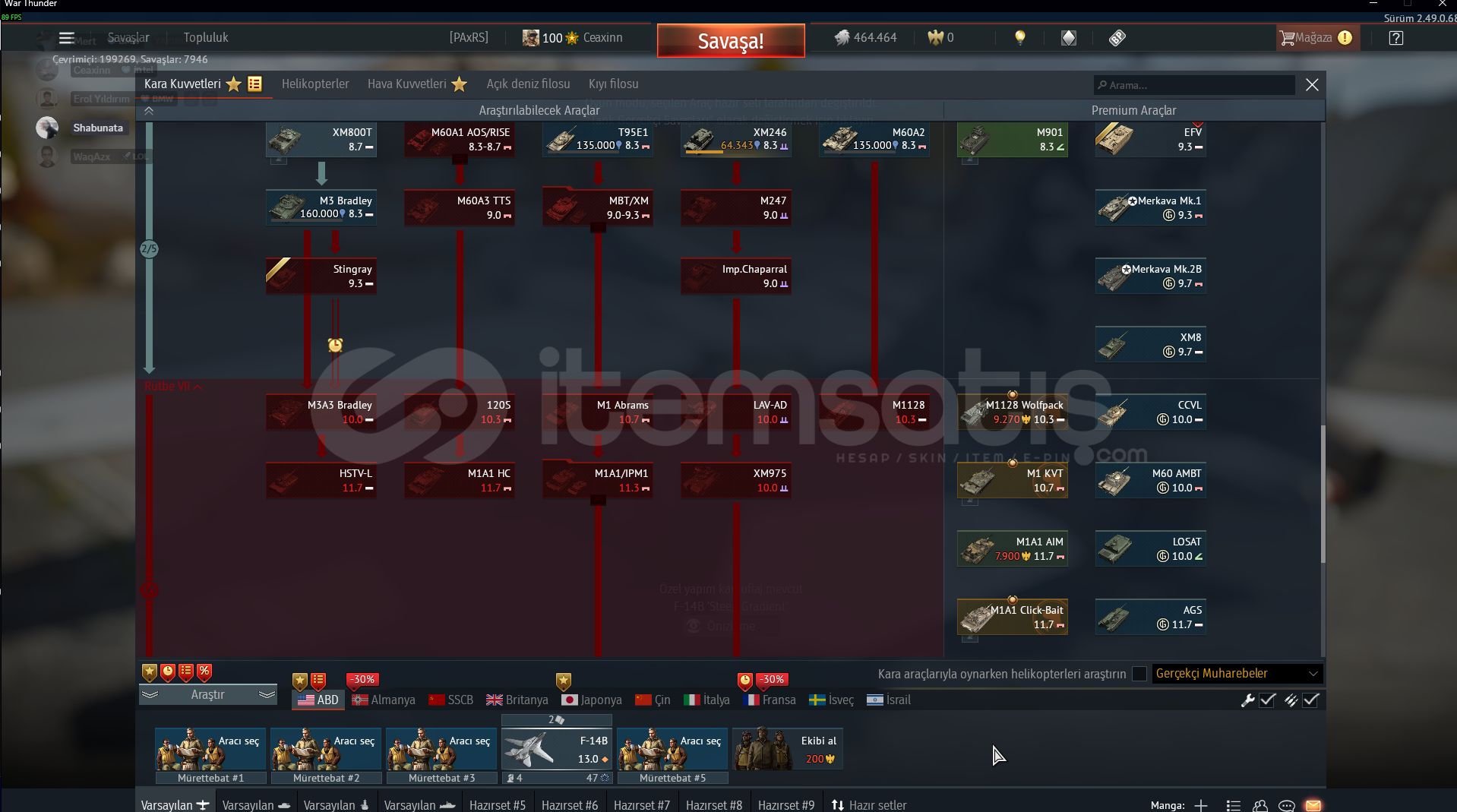Image resolution: width=1457 pixels, height=812 pixels.
Task: Open the chat speech bubble icon
Action: tap(1287, 805)
